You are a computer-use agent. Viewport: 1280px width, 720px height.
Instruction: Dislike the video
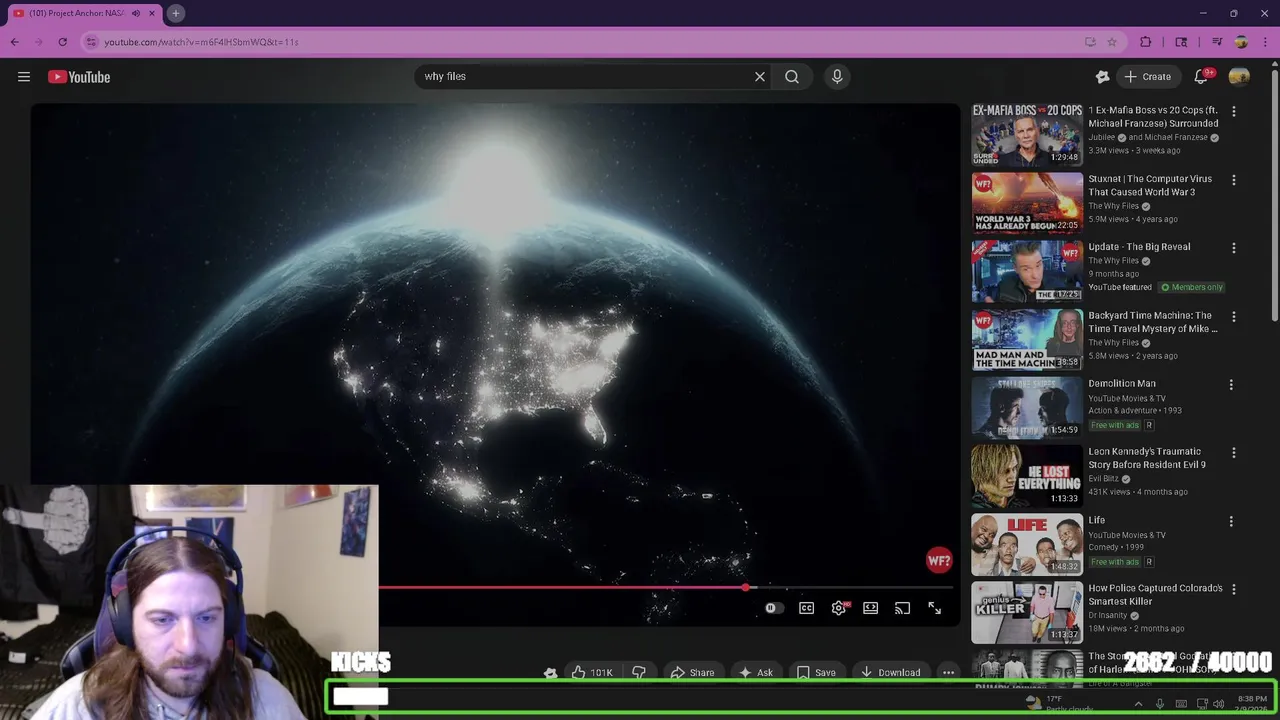[638, 673]
